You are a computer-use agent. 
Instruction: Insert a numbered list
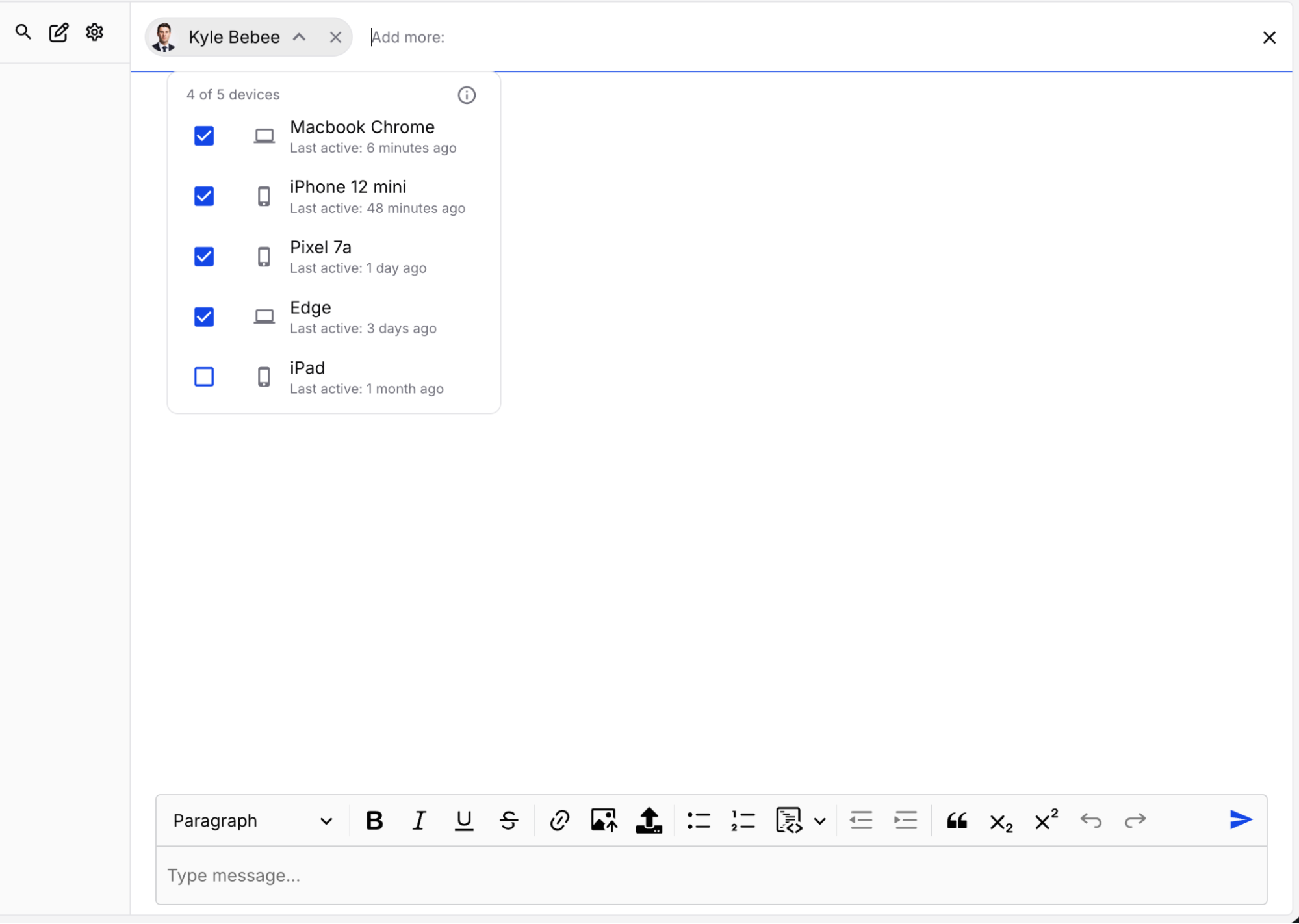tap(743, 821)
